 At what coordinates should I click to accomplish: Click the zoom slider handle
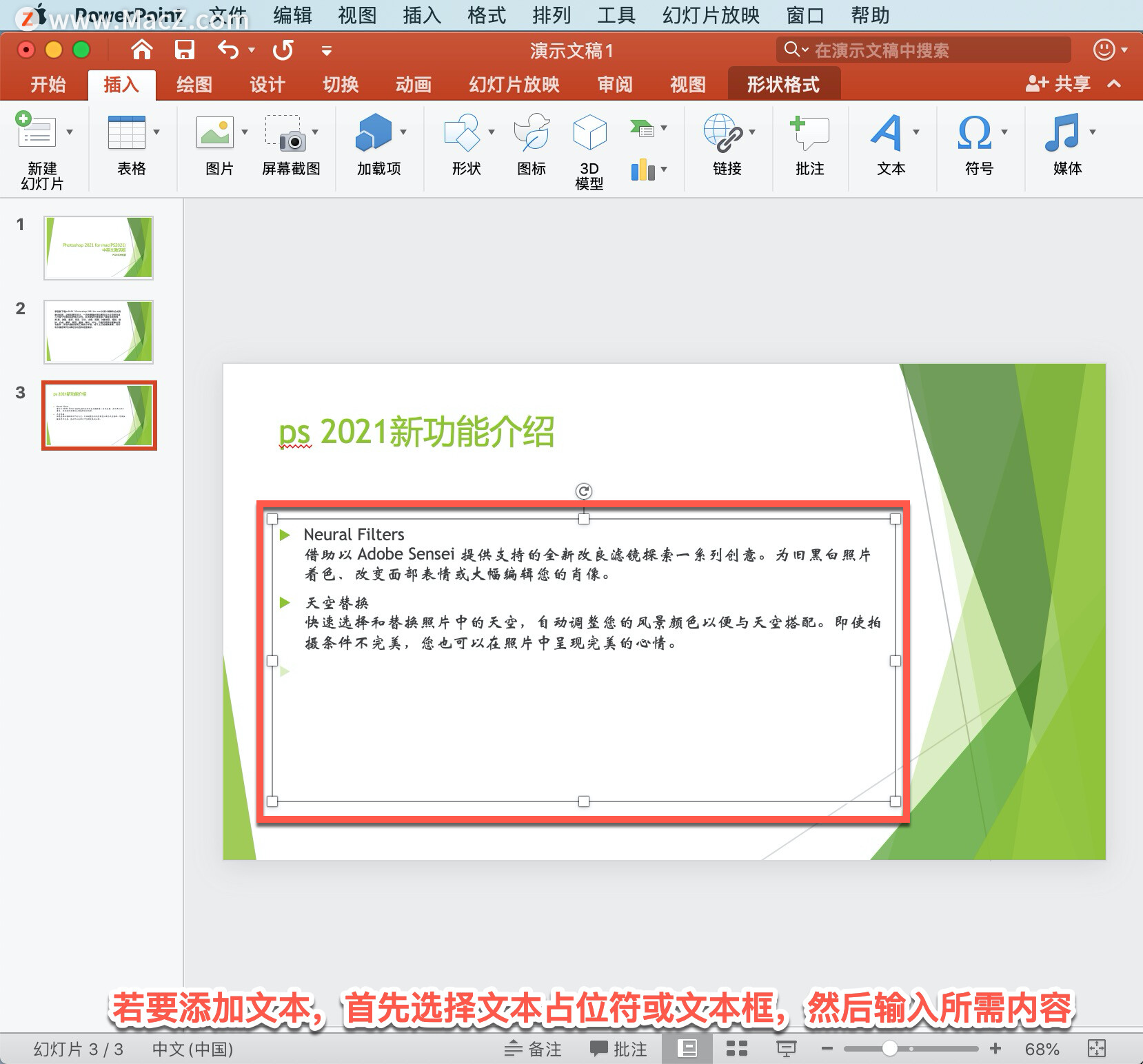pos(890,1049)
